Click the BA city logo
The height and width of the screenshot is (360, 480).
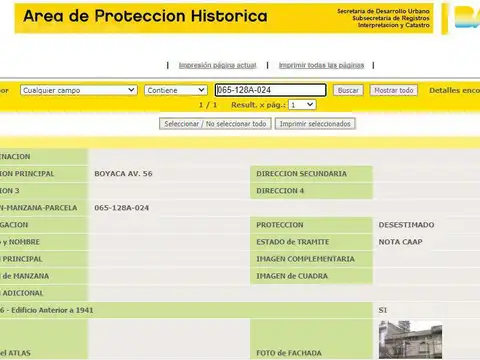[467, 17]
